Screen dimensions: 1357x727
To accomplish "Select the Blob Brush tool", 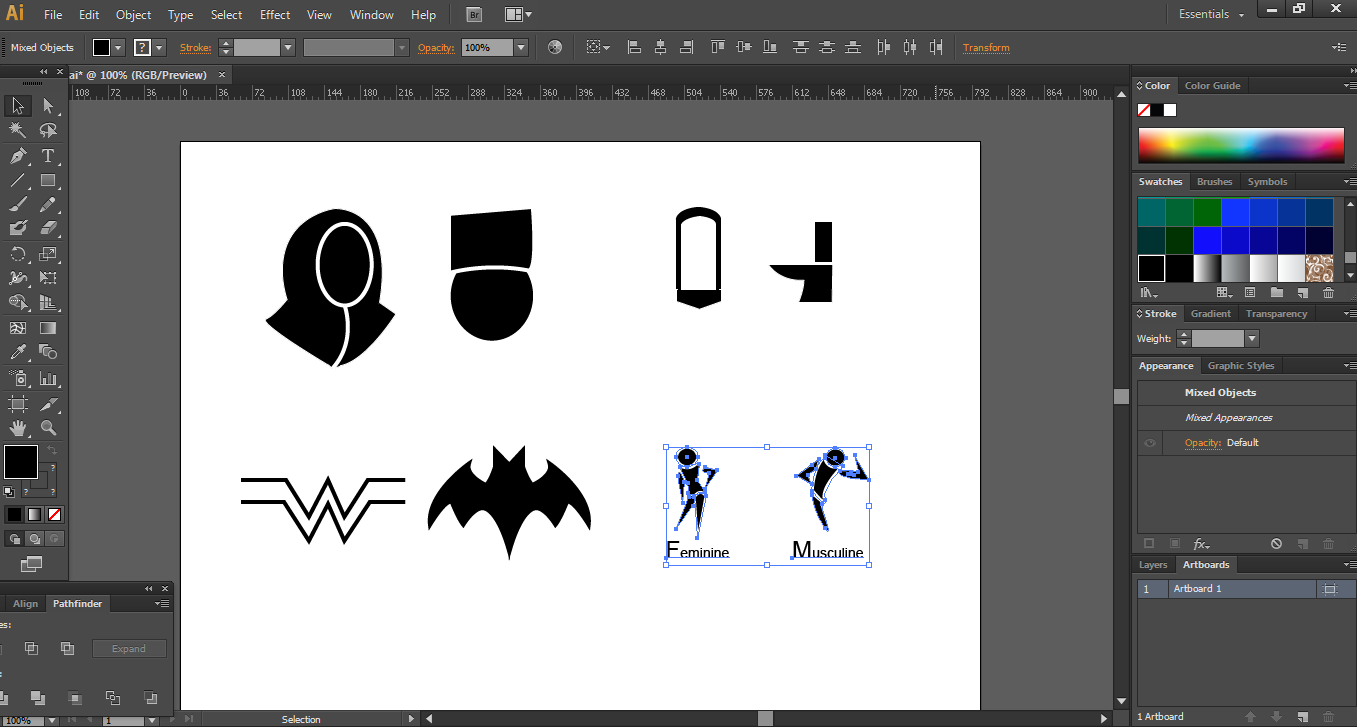I will coord(18,229).
